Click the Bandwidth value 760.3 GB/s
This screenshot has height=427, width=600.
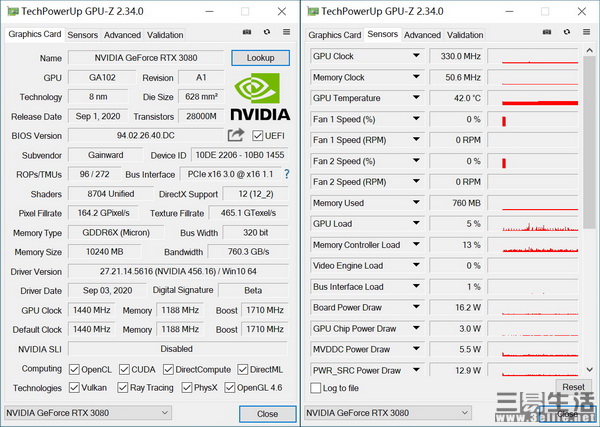248,252
